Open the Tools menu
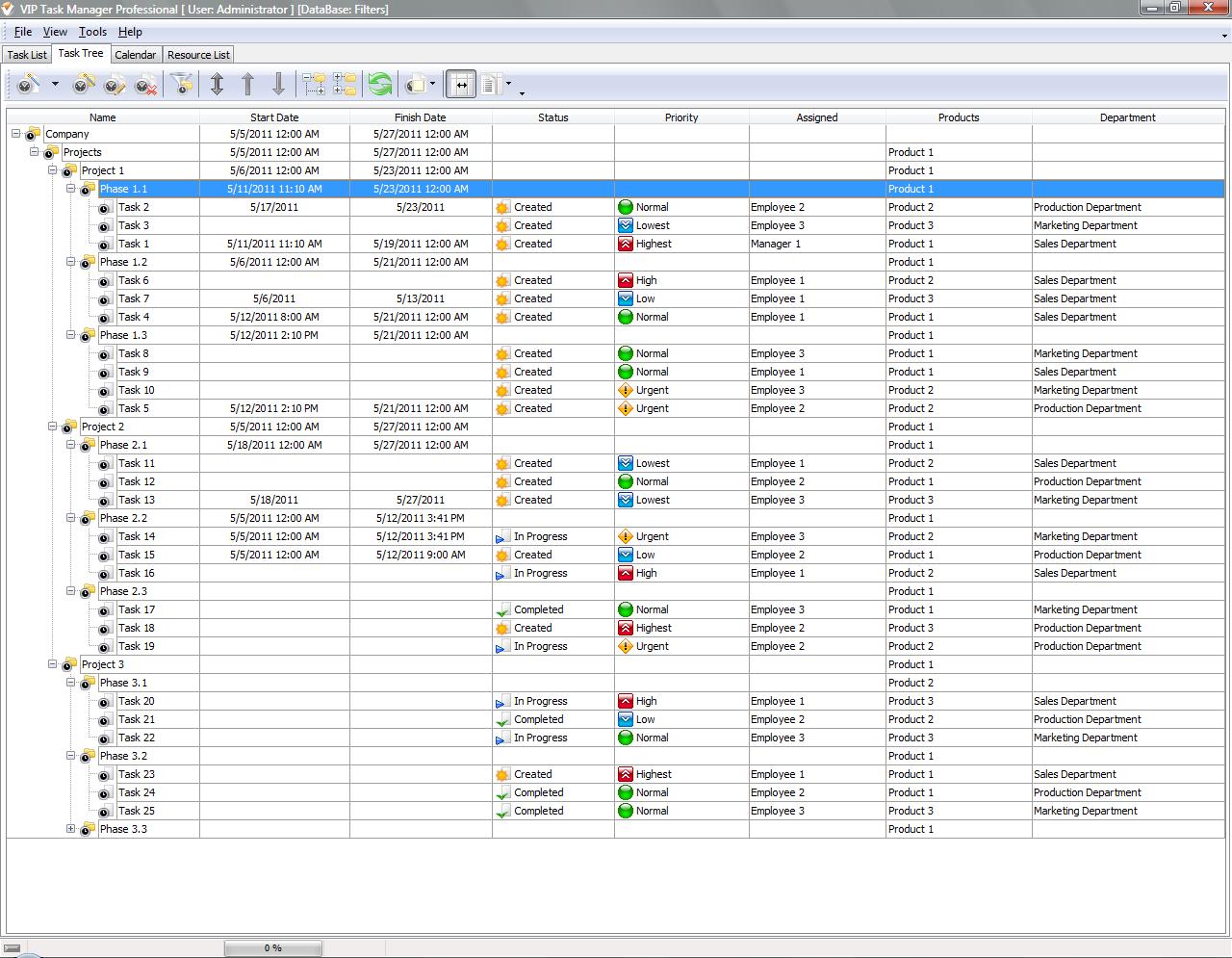 92,32
